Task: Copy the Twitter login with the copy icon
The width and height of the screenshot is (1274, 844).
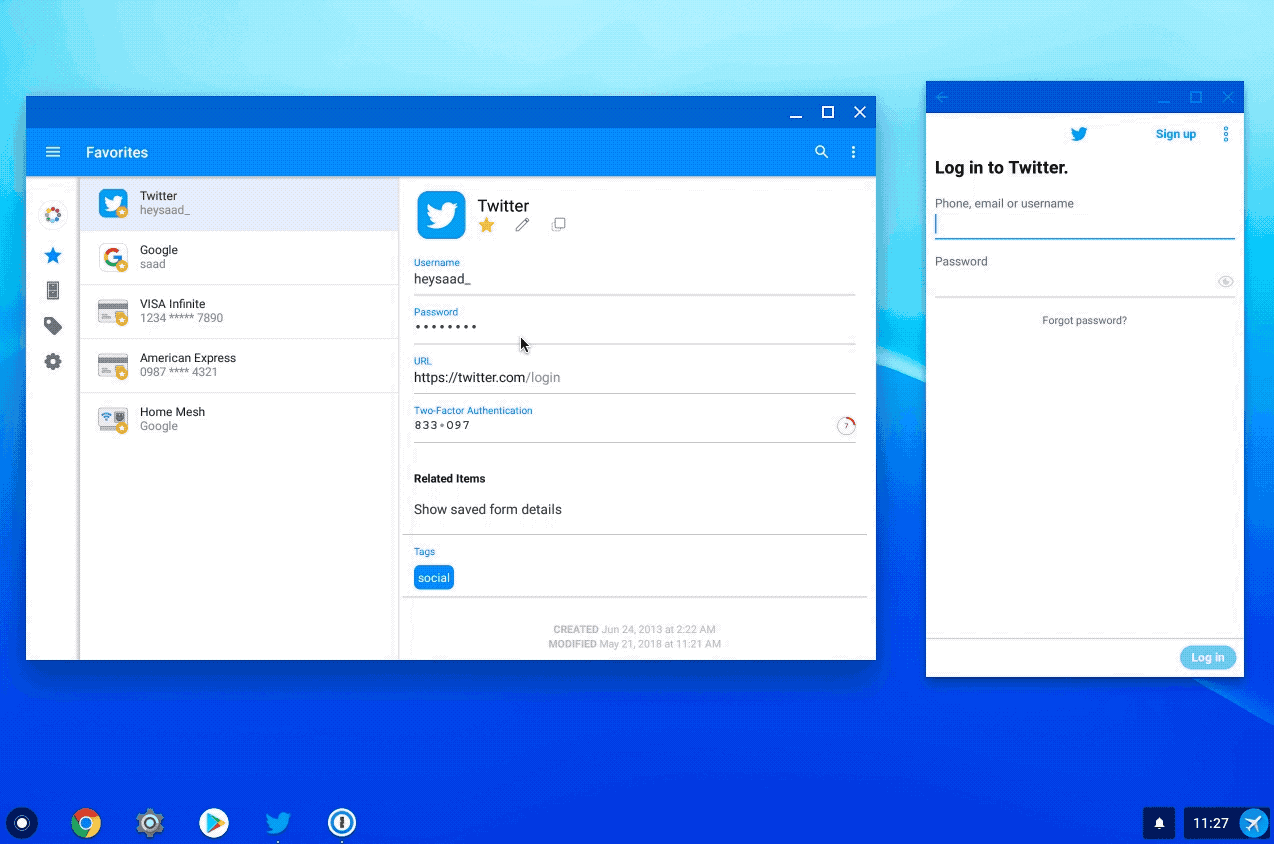Action: pyautogui.click(x=558, y=224)
